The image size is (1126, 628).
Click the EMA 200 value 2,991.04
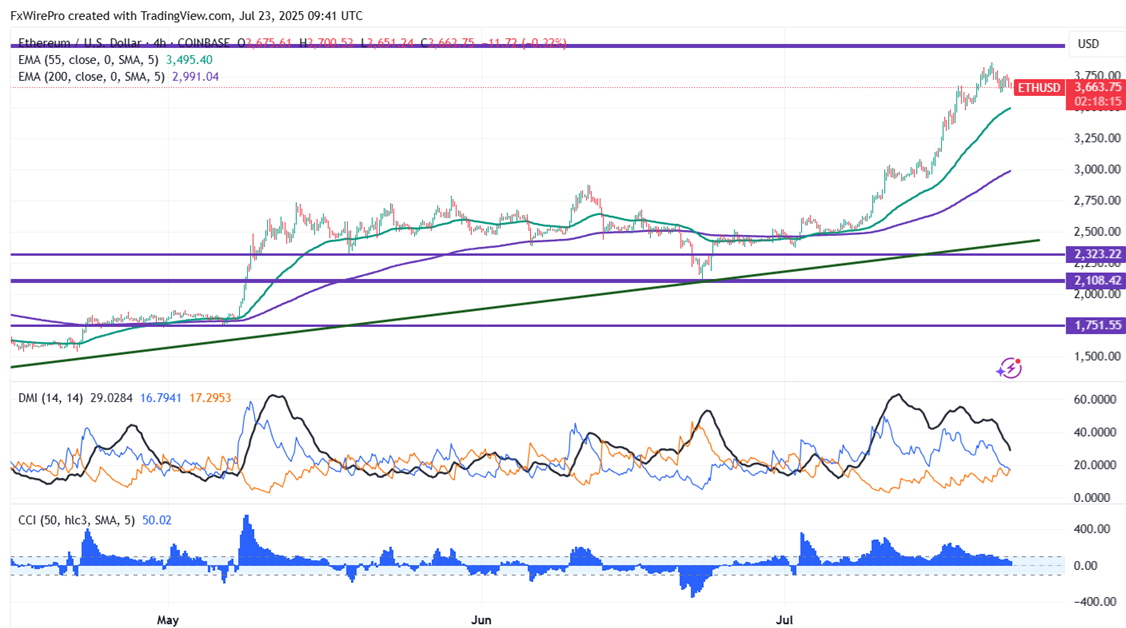coord(195,77)
